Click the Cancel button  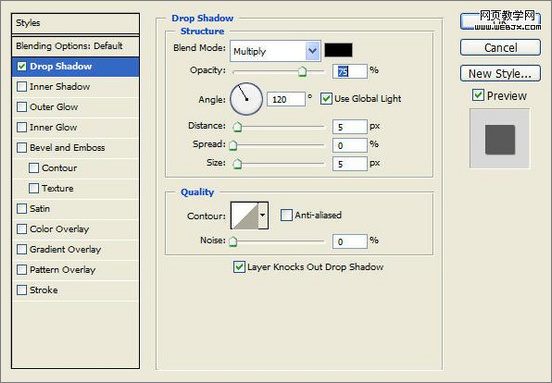pyautogui.click(x=500, y=48)
